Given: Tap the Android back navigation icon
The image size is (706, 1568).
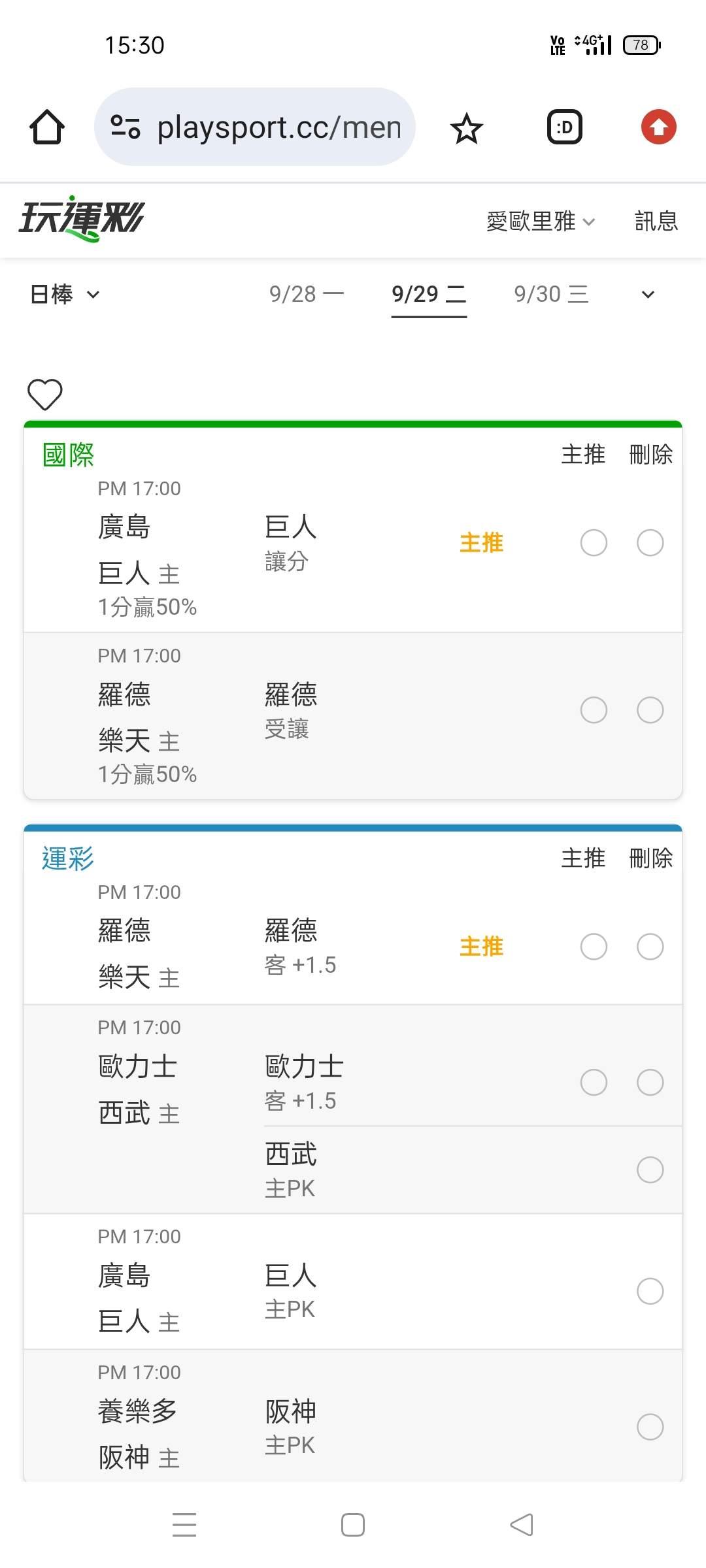Looking at the screenshot, I should pyautogui.click(x=522, y=1525).
